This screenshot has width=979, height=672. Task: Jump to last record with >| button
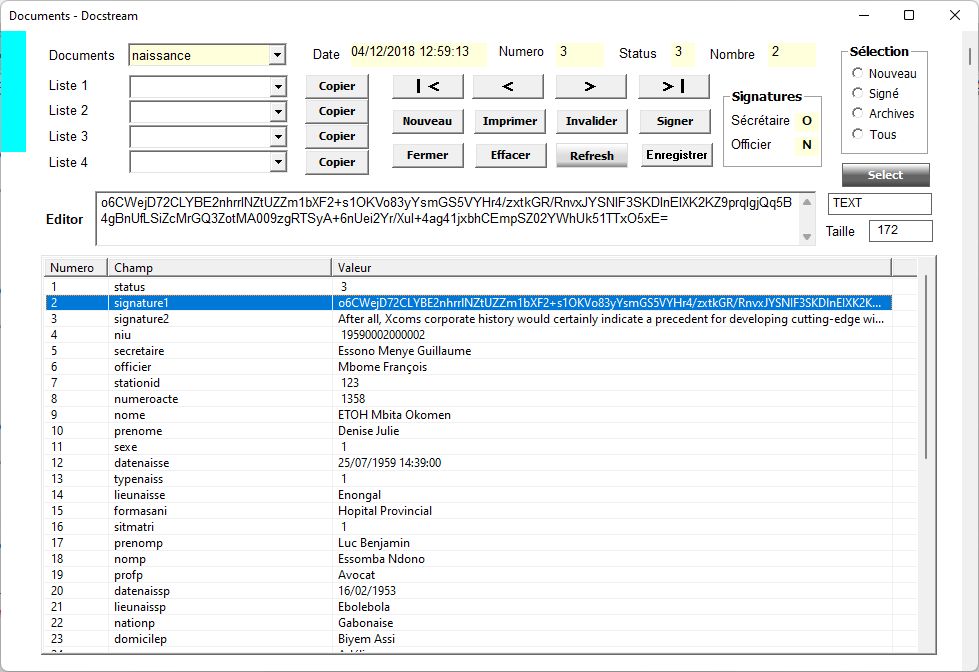[x=673, y=87]
